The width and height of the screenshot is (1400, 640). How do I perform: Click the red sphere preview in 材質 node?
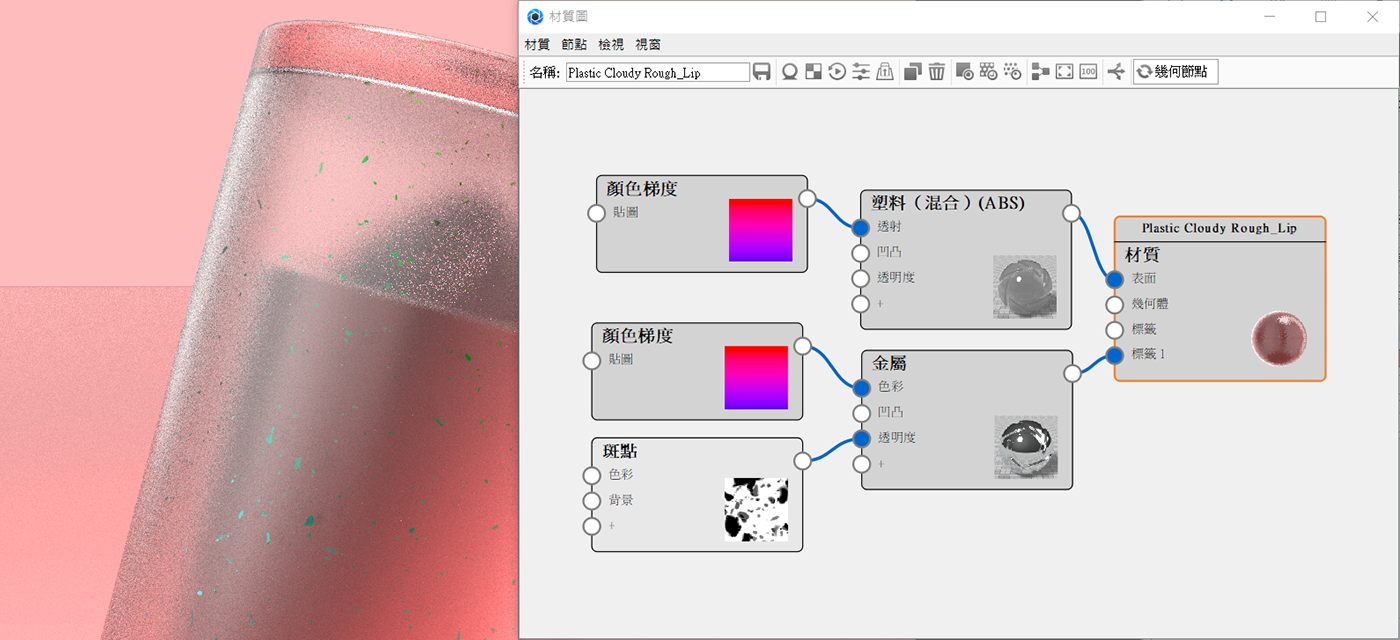click(x=1279, y=339)
